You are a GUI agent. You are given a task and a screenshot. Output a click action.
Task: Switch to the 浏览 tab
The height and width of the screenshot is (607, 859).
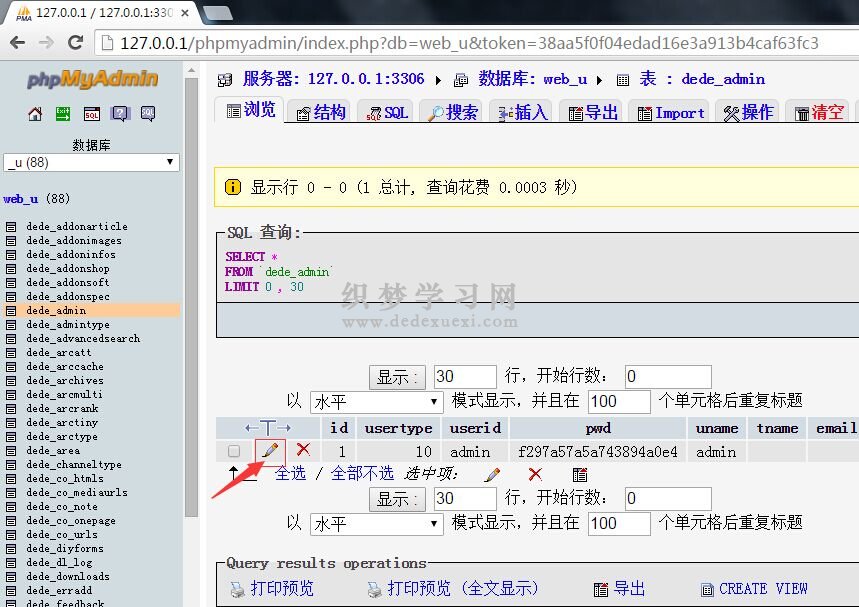point(250,111)
